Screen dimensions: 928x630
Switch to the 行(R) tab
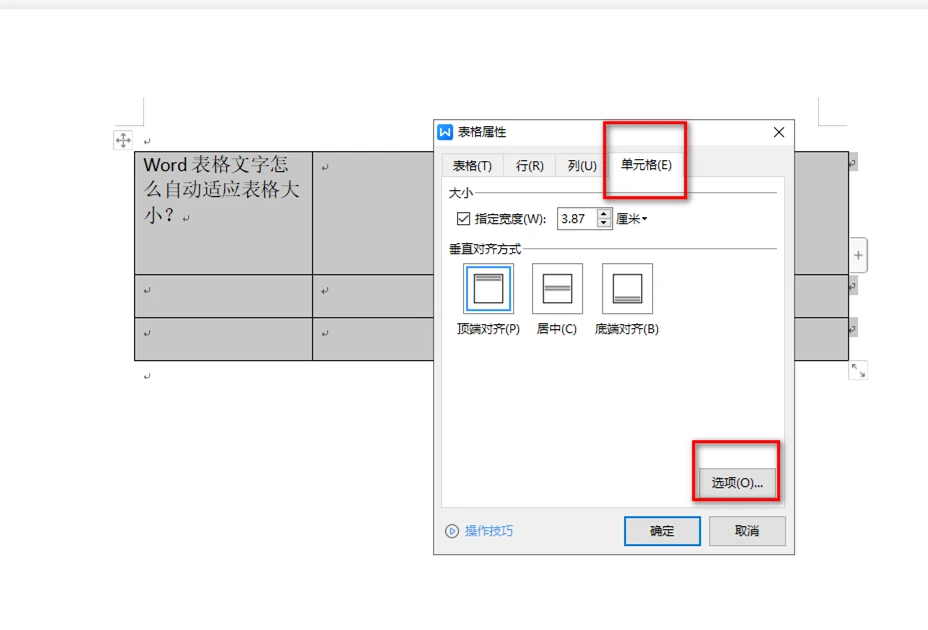click(530, 166)
